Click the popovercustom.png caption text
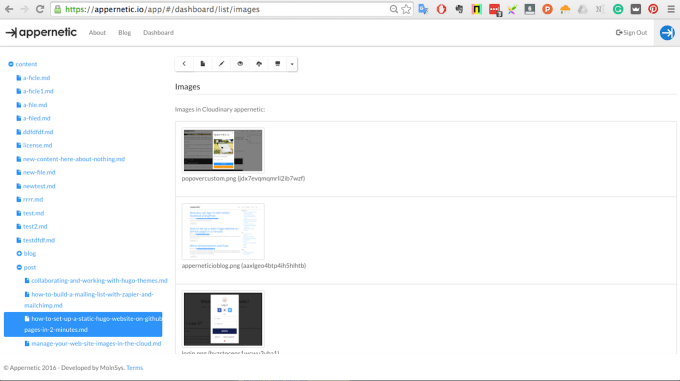 point(243,178)
